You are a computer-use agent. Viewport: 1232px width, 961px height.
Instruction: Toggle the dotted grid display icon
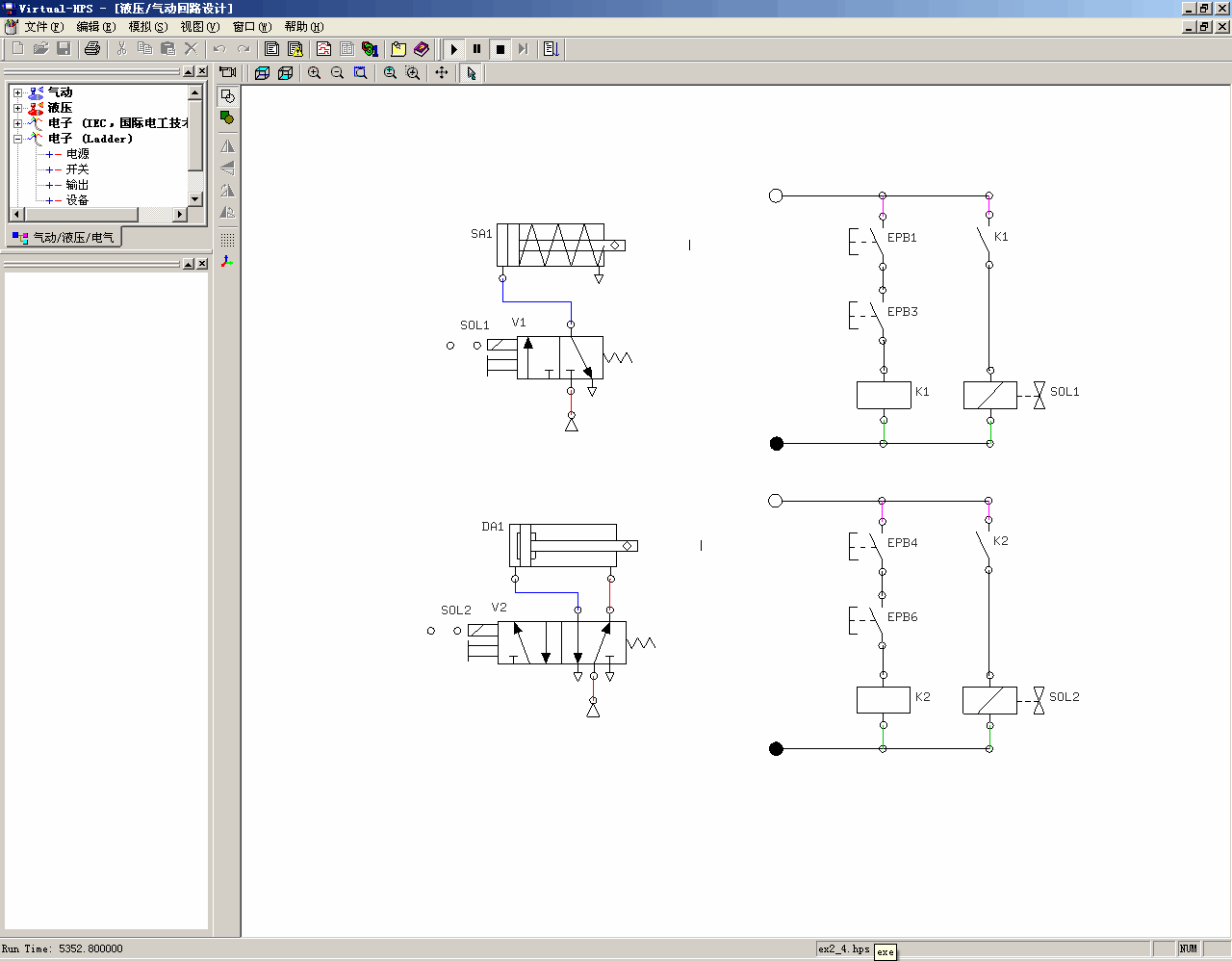pyautogui.click(x=227, y=239)
